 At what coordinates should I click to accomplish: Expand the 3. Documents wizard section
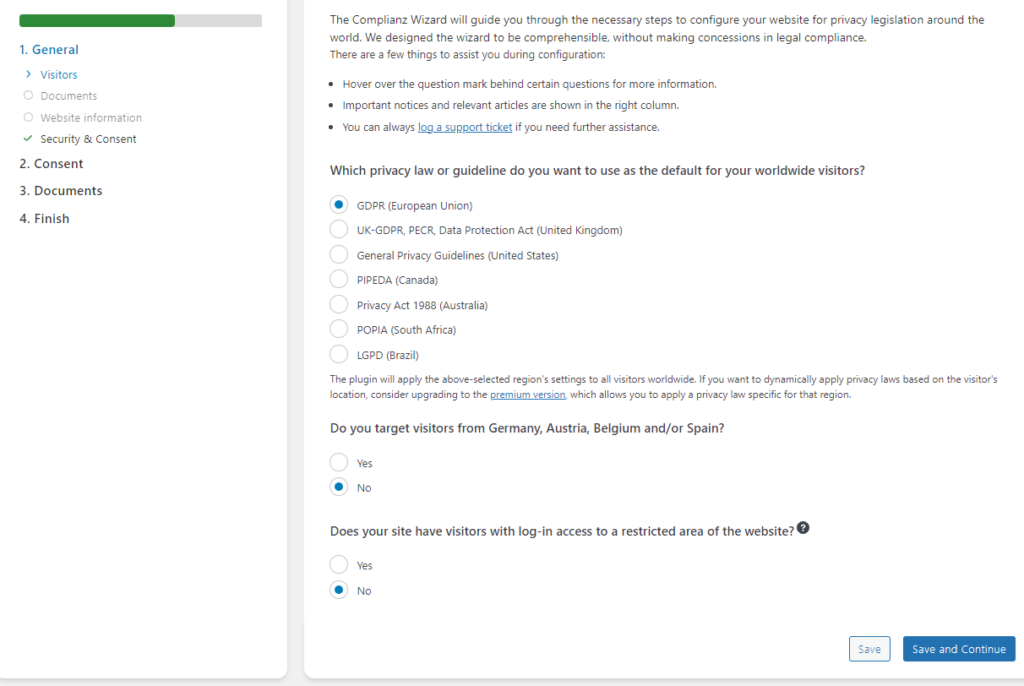(60, 191)
